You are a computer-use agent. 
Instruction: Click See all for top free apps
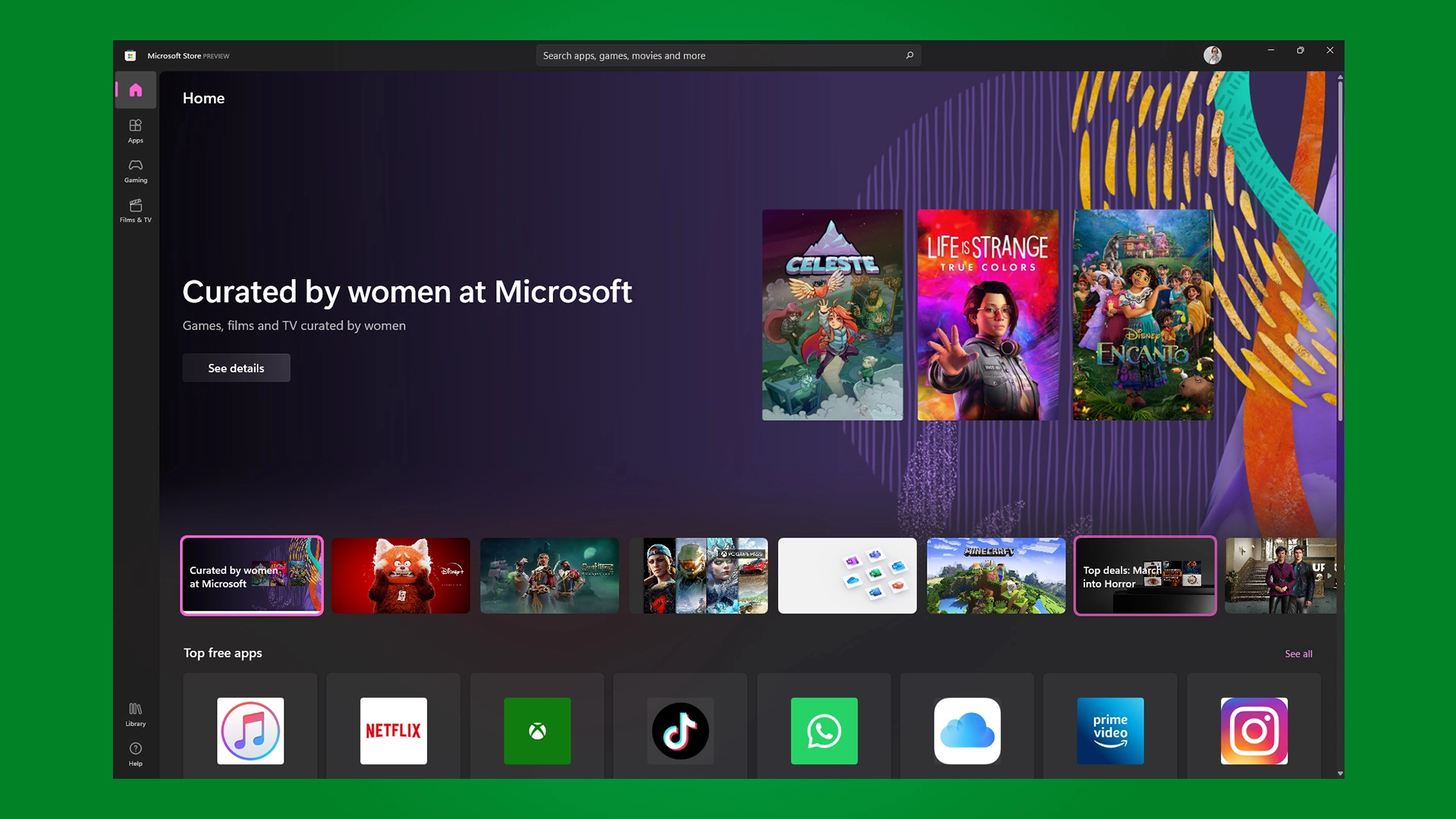click(1298, 654)
